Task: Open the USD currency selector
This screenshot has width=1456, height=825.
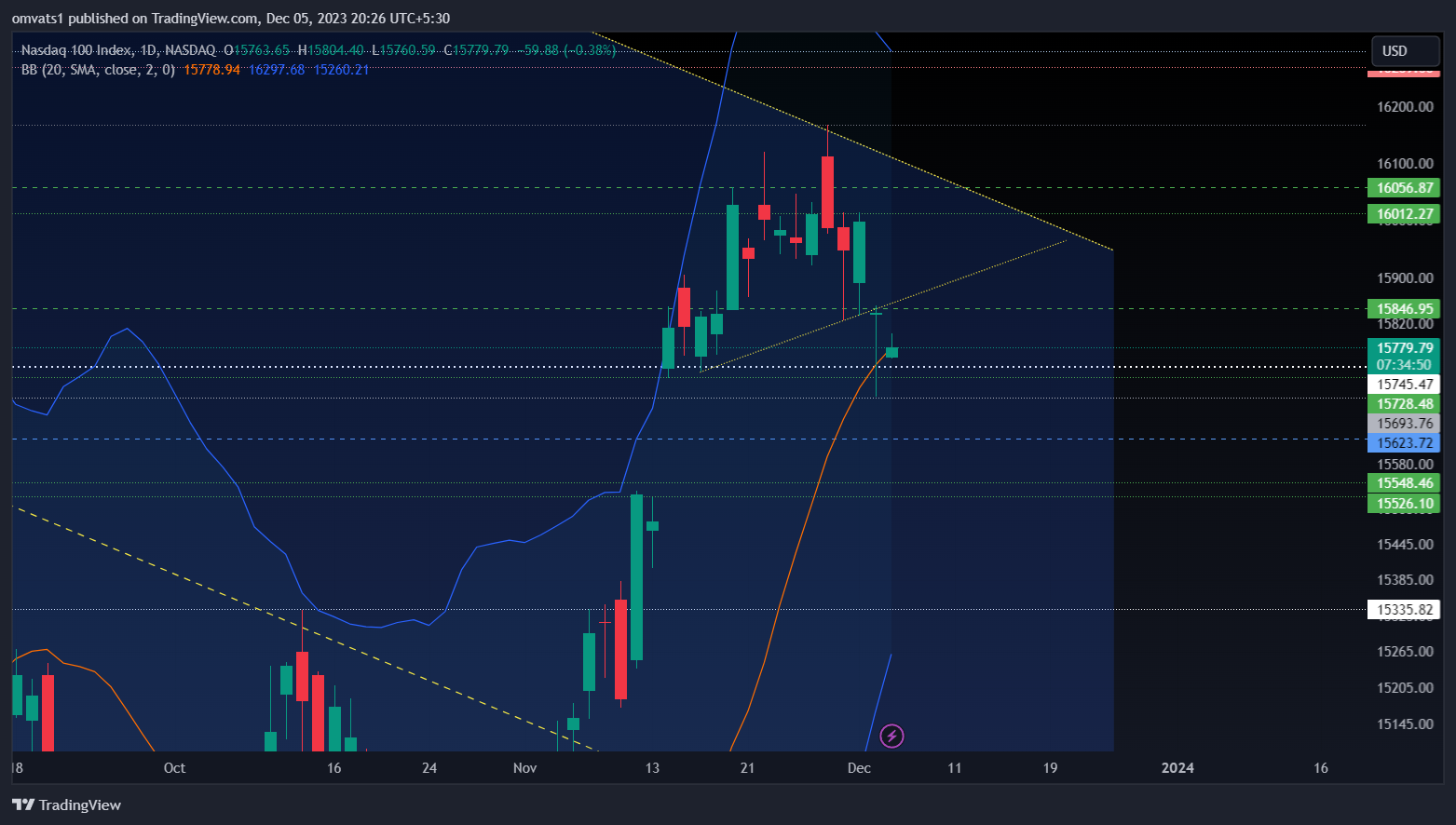Action: (1406, 51)
